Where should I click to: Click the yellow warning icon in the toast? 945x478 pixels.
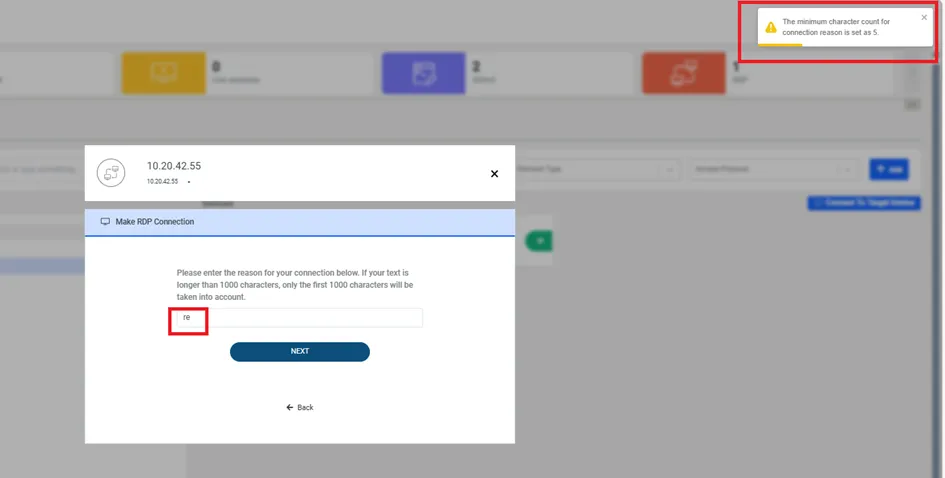pyautogui.click(x=771, y=27)
